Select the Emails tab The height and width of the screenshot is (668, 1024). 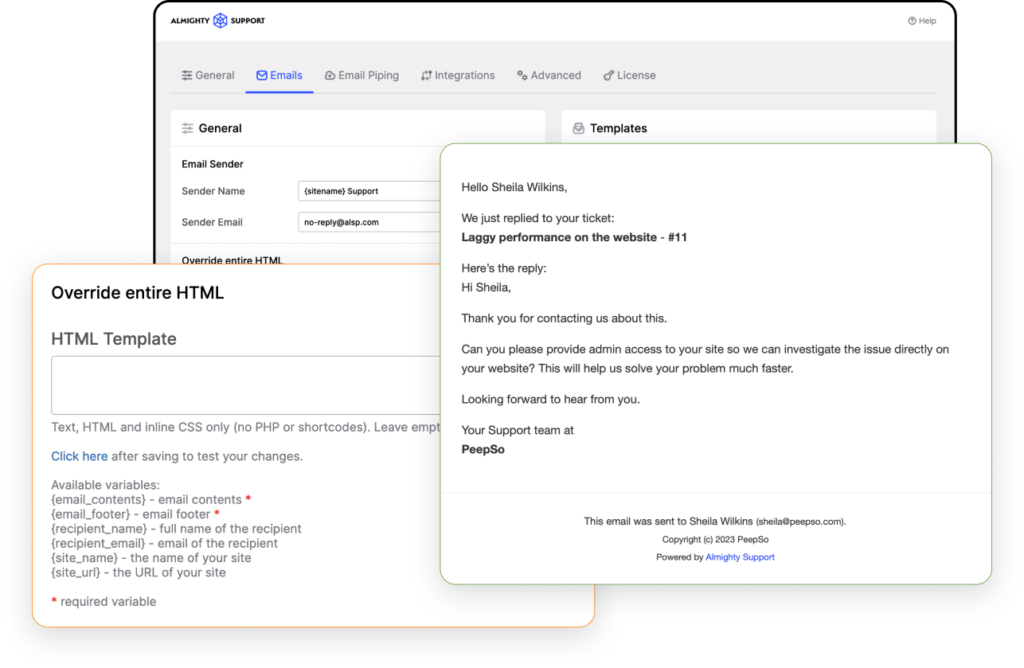pyautogui.click(x=279, y=75)
